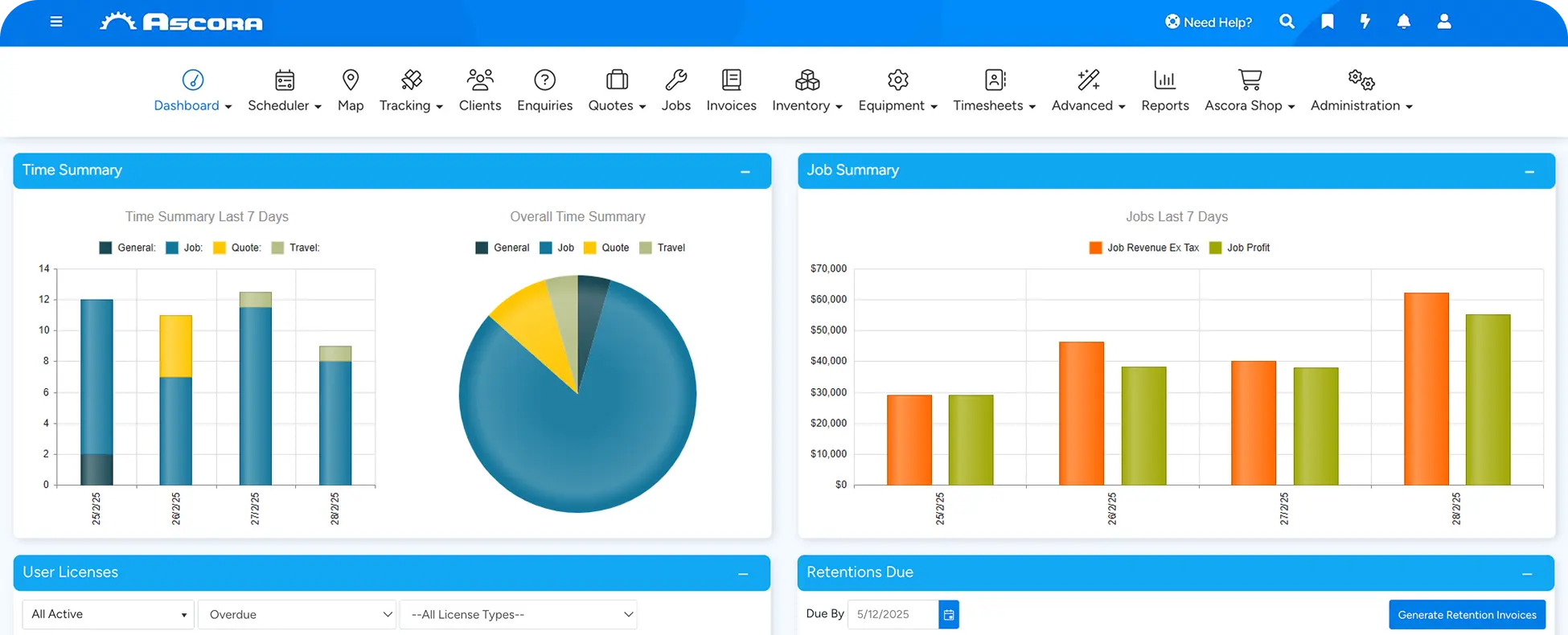Screen dimensions: 1568x635
Task: Click the lightning bolt quick actions icon
Action: (x=1365, y=22)
